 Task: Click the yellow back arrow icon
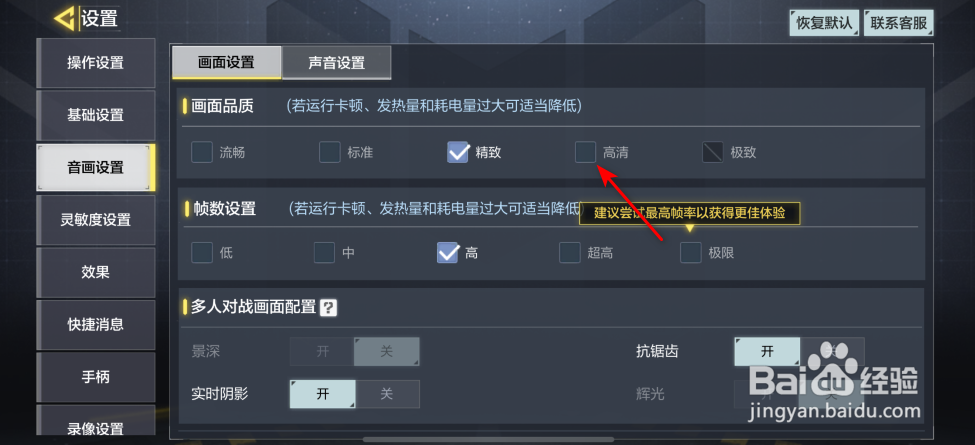64,19
